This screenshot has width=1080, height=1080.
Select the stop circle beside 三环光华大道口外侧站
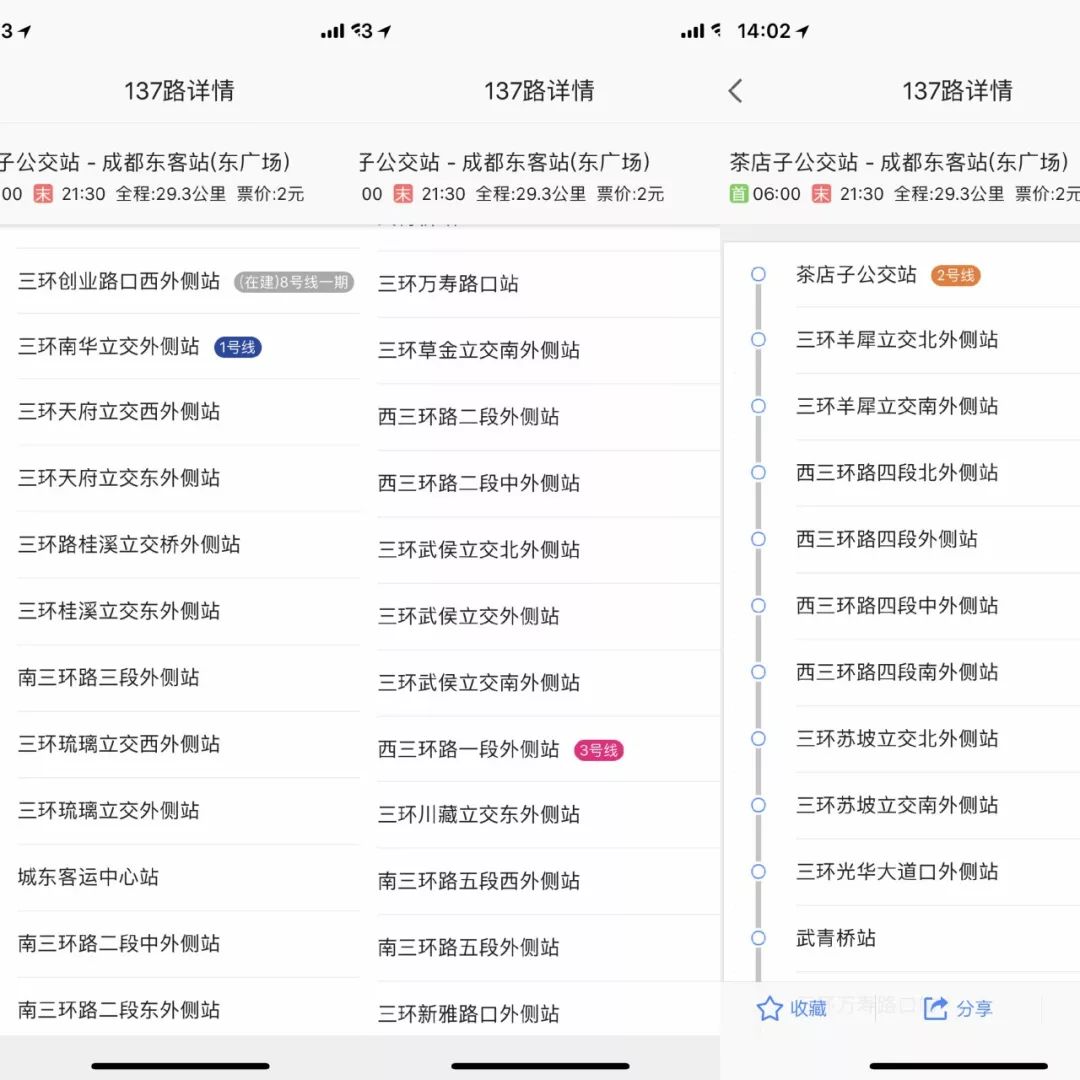coord(757,872)
